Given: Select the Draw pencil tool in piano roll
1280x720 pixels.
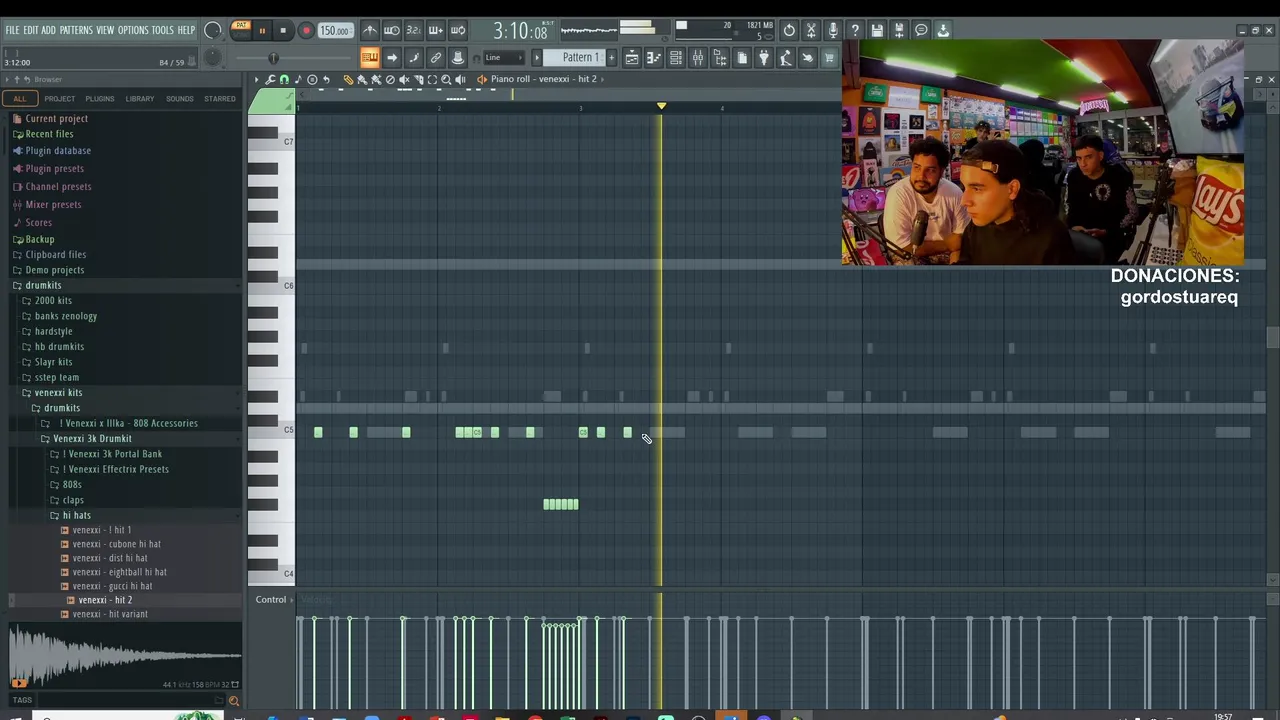Looking at the screenshot, I should 348,79.
